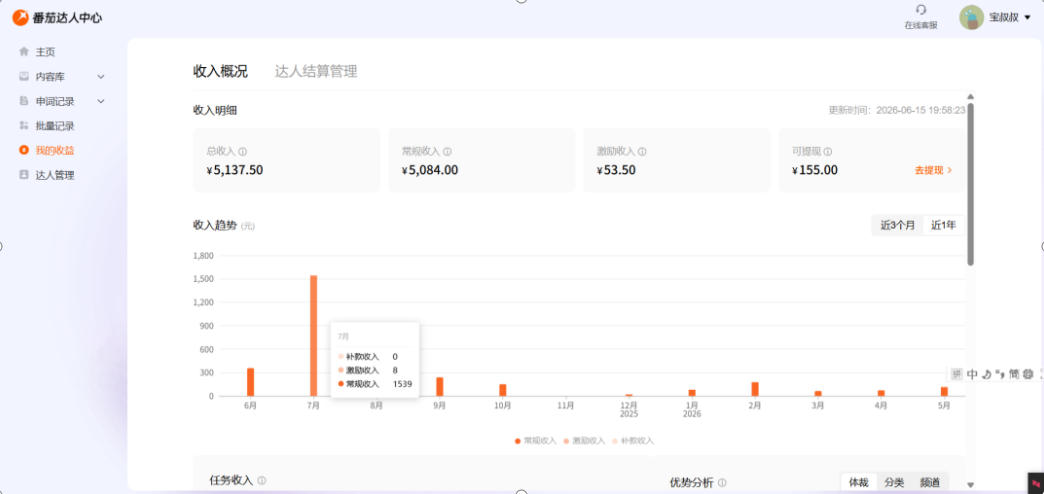Select the 体裁 tab in 优势分析

[859, 483]
